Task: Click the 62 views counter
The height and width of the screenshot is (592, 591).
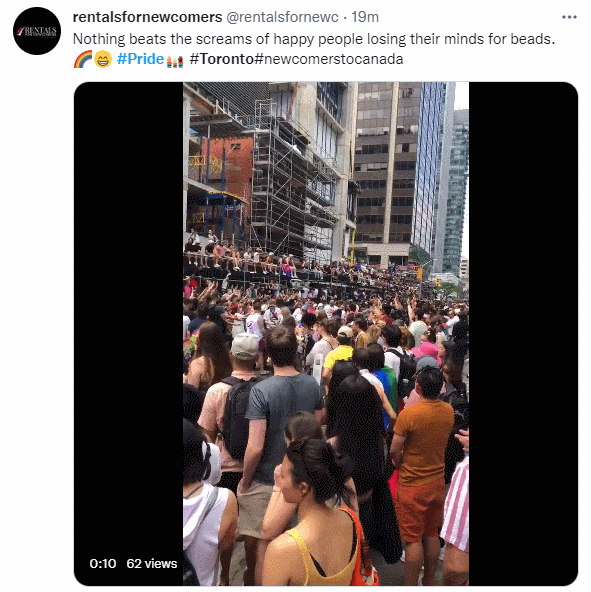Action: point(152,564)
